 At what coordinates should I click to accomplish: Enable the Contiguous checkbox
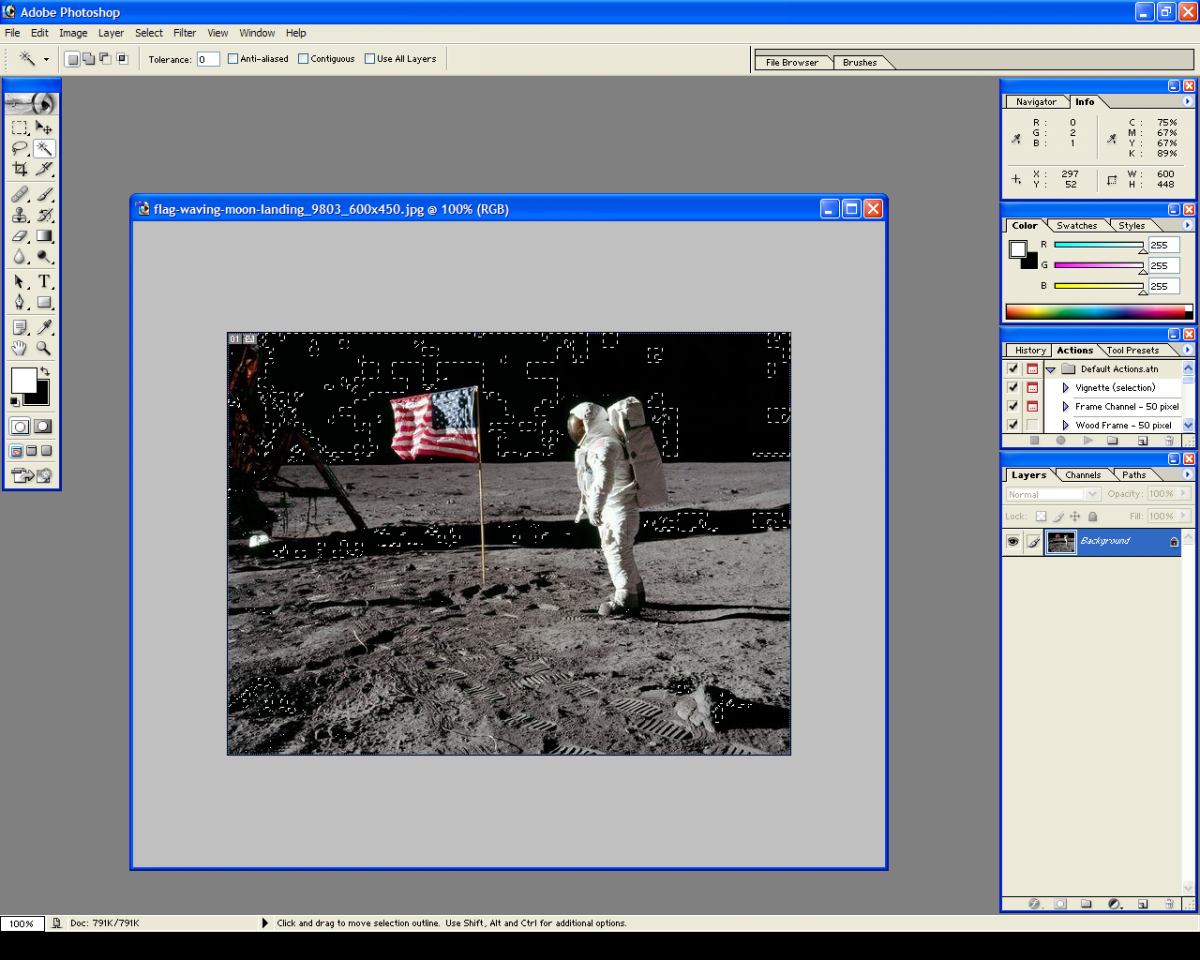coord(303,59)
